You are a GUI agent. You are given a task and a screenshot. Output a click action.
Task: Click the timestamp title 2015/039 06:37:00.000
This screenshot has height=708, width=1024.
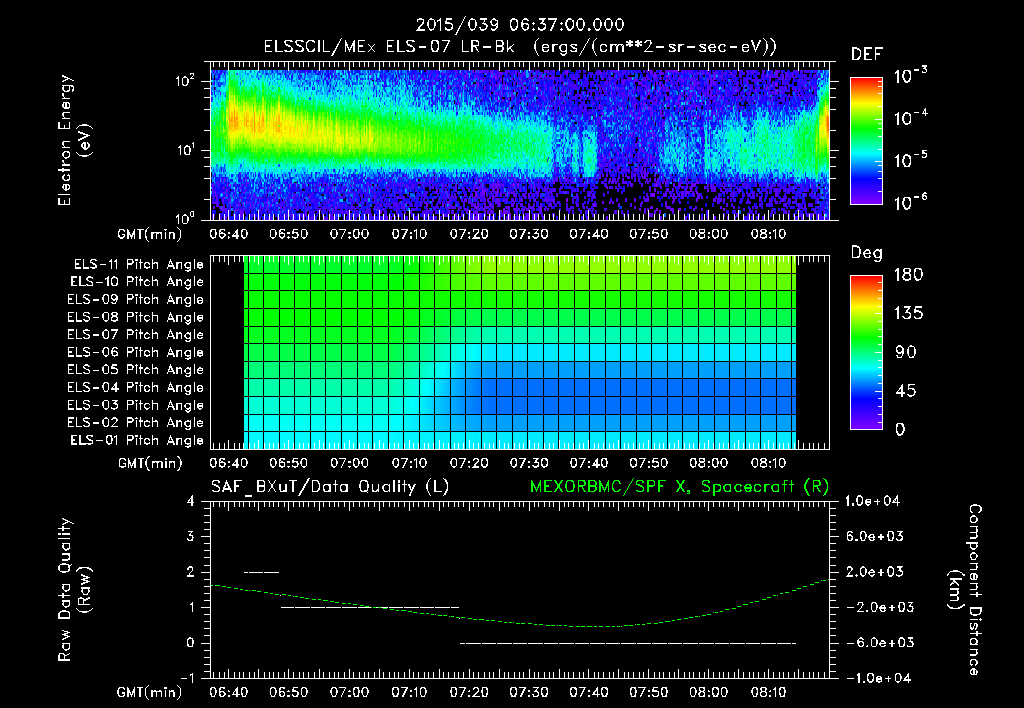click(520, 25)
